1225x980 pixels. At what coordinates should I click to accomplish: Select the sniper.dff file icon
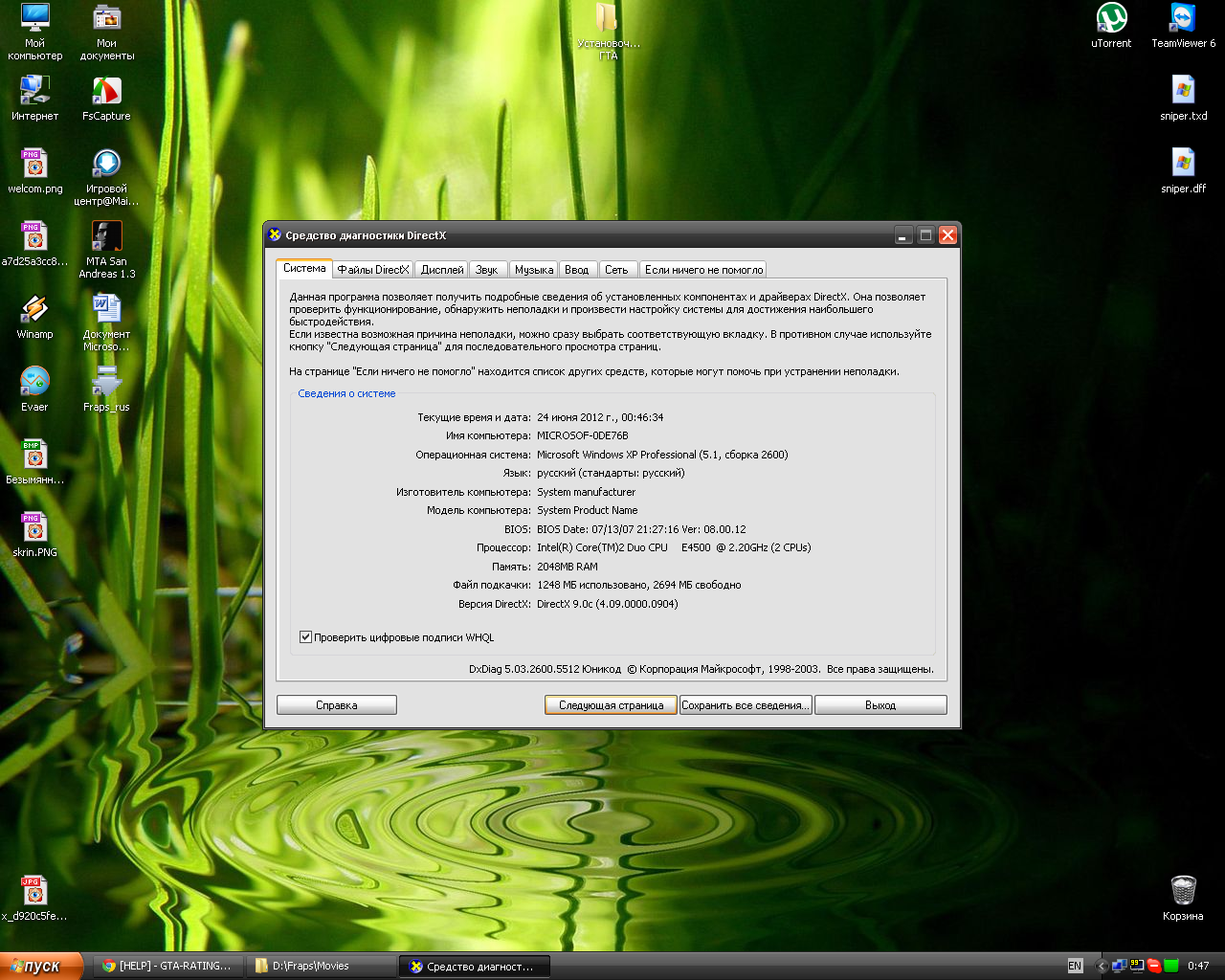click(x=1183, y=171)
